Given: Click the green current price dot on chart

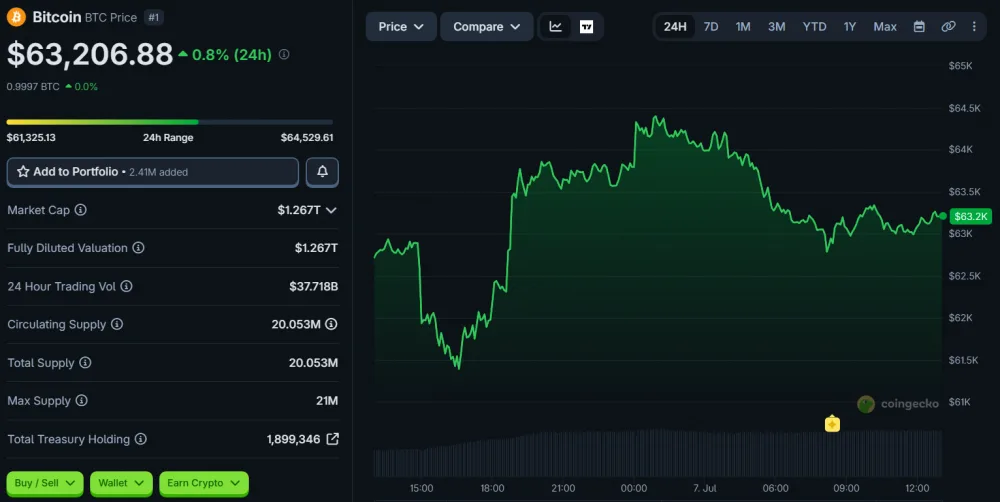Looking at the screenshot, I should (943, 216).
